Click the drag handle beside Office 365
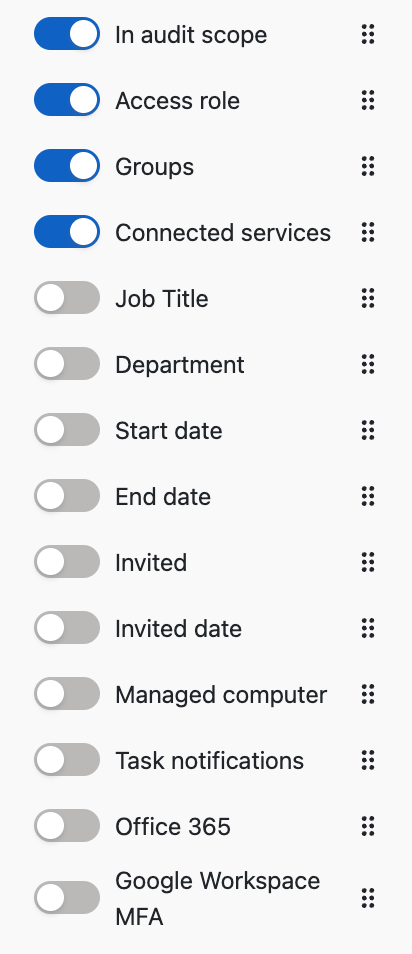Image resolution: width=412 pixels, height=954 pixels. tap(368, 826)
